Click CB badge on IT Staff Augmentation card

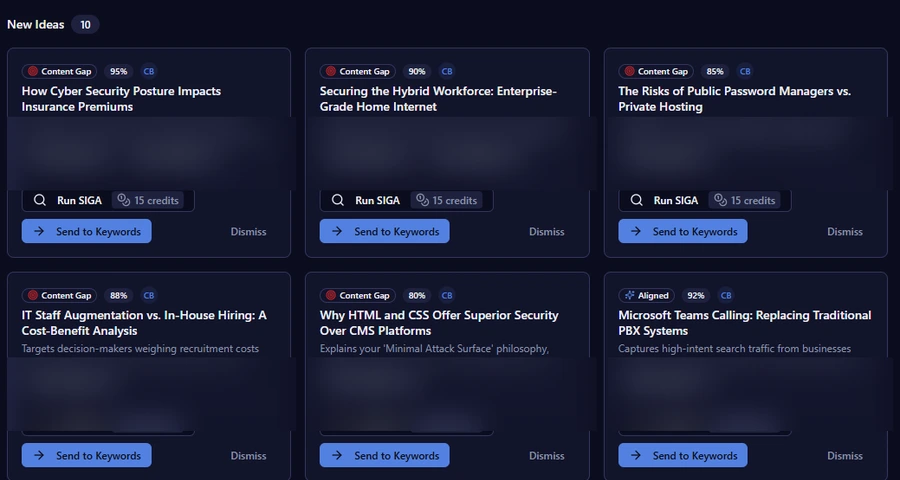[x=149, y=295]
